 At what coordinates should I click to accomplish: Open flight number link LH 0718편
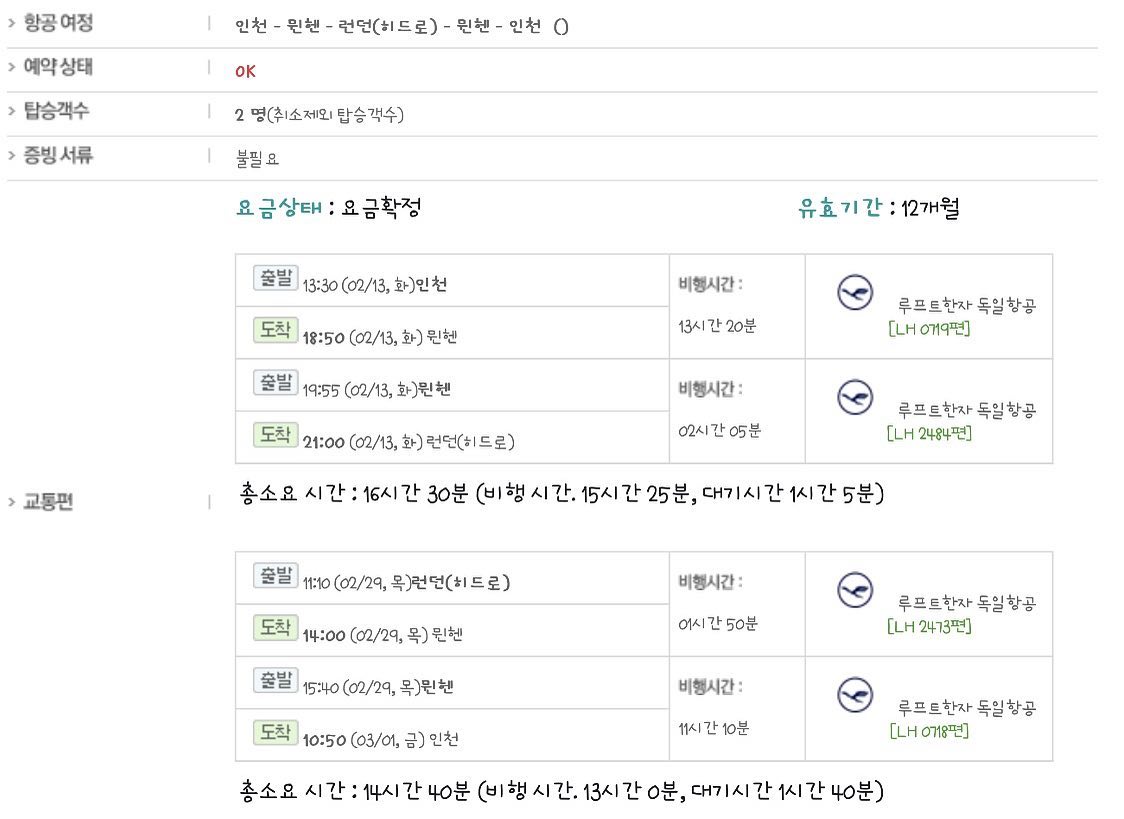(x=929, y=731)
